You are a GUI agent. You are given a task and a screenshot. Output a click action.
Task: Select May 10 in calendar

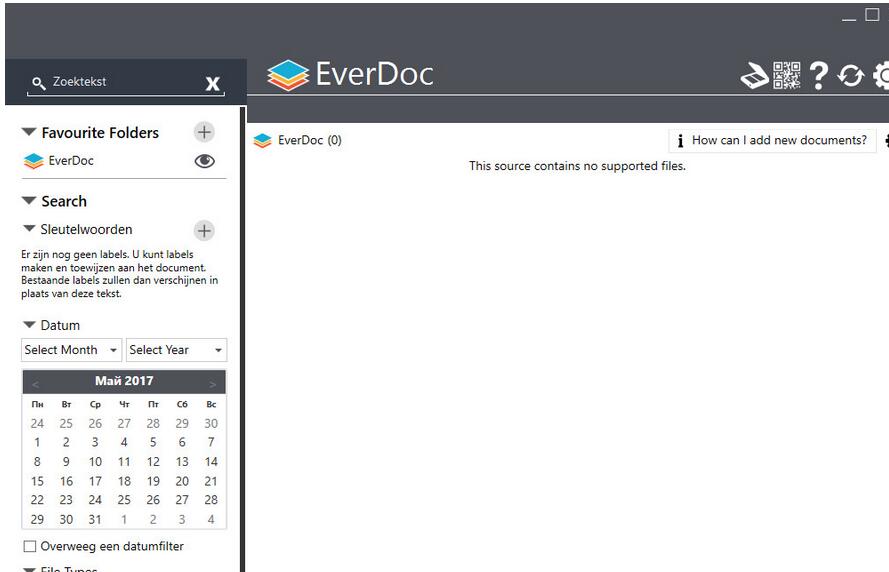pyautogui.click(x=95, y=461)
